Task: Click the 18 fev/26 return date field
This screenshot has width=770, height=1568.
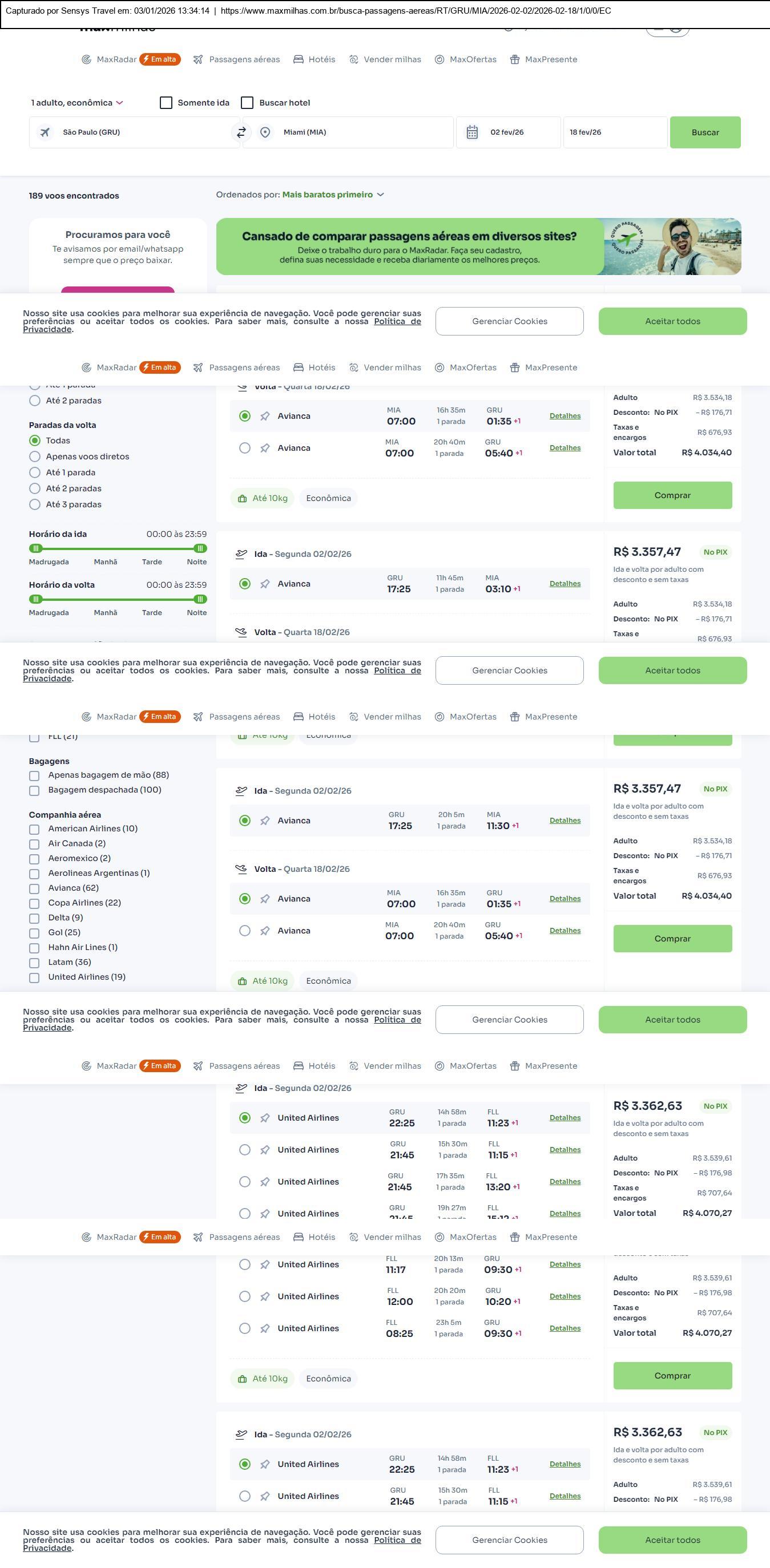Action: 615,132
